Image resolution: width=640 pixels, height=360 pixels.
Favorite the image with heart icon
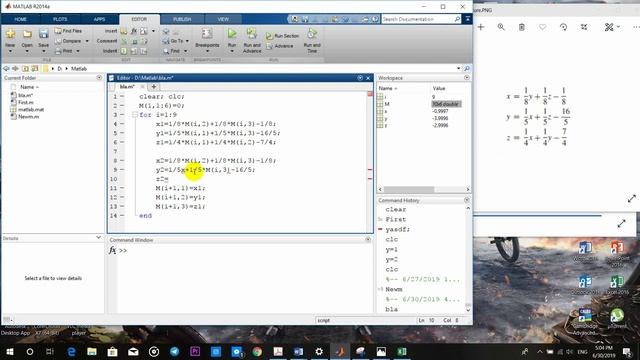pyautogui.click(x=542, y=27)
